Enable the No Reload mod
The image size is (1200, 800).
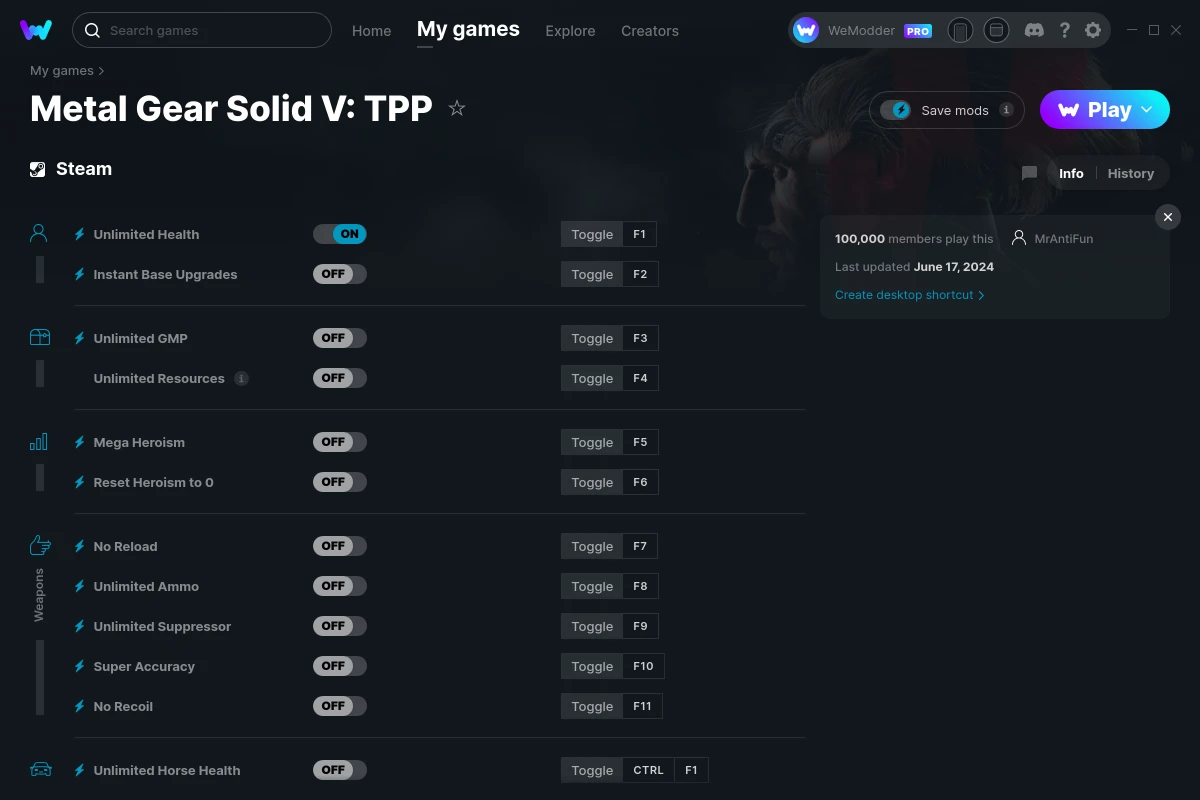click(x=340, y=546)
